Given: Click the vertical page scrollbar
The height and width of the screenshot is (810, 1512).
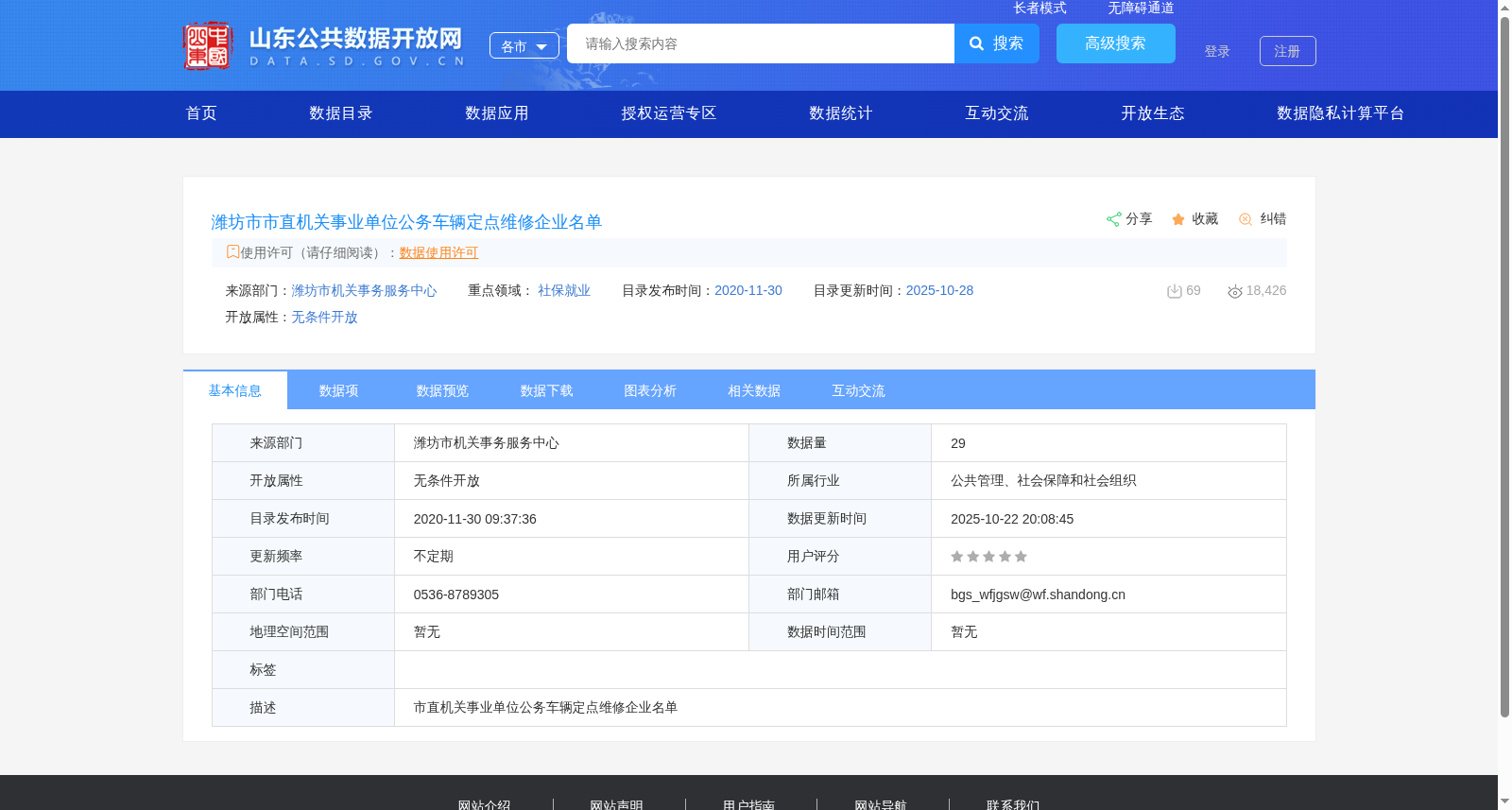Looking at the screenshot, I should [1504, 368].
